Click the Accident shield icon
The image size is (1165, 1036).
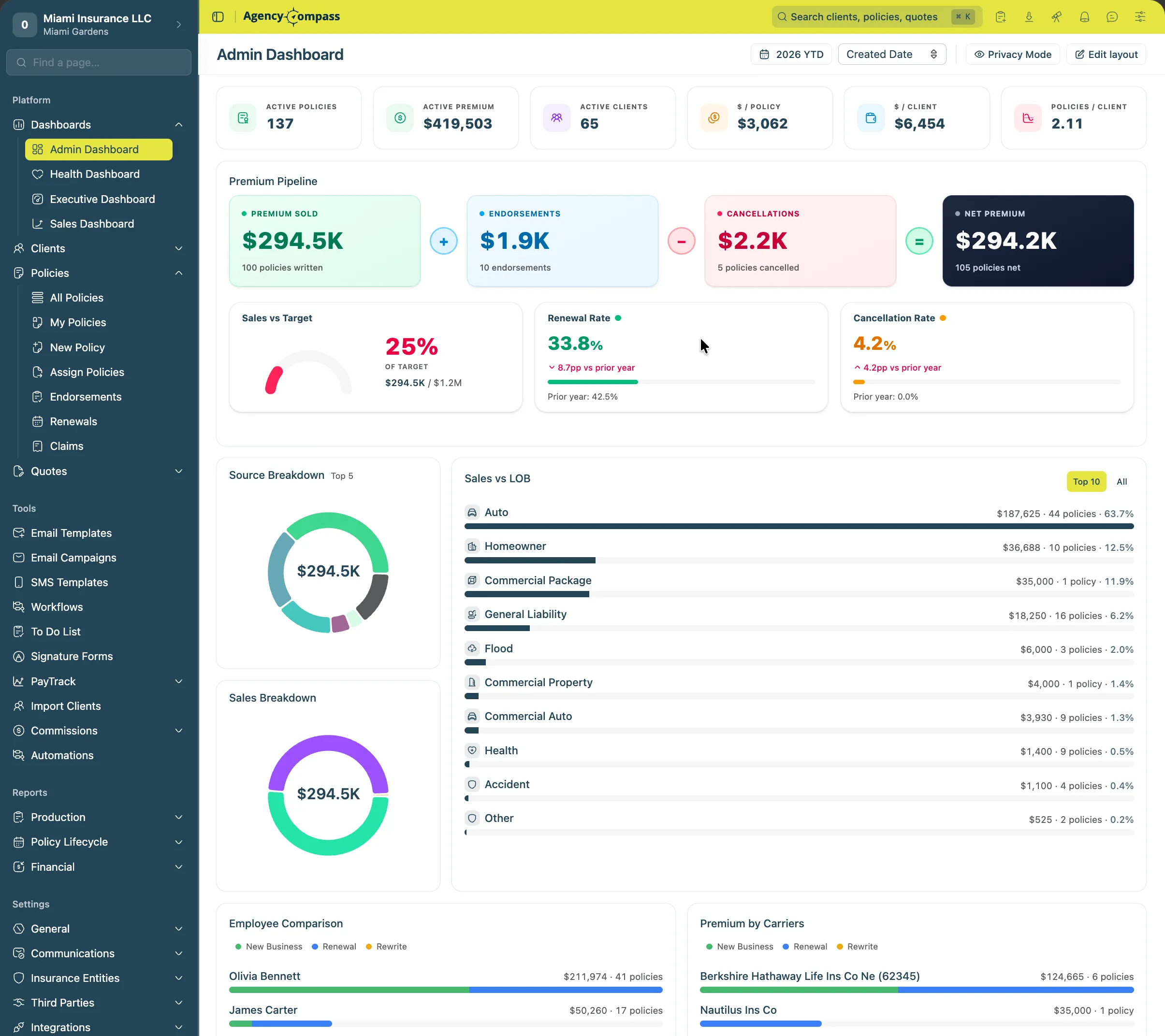[472, 785]
